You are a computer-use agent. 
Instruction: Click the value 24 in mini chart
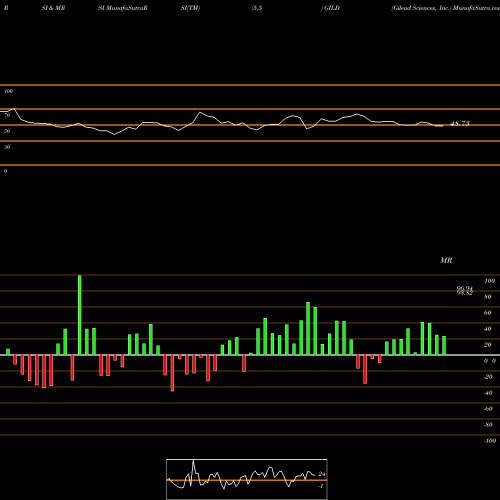point(322,474)
